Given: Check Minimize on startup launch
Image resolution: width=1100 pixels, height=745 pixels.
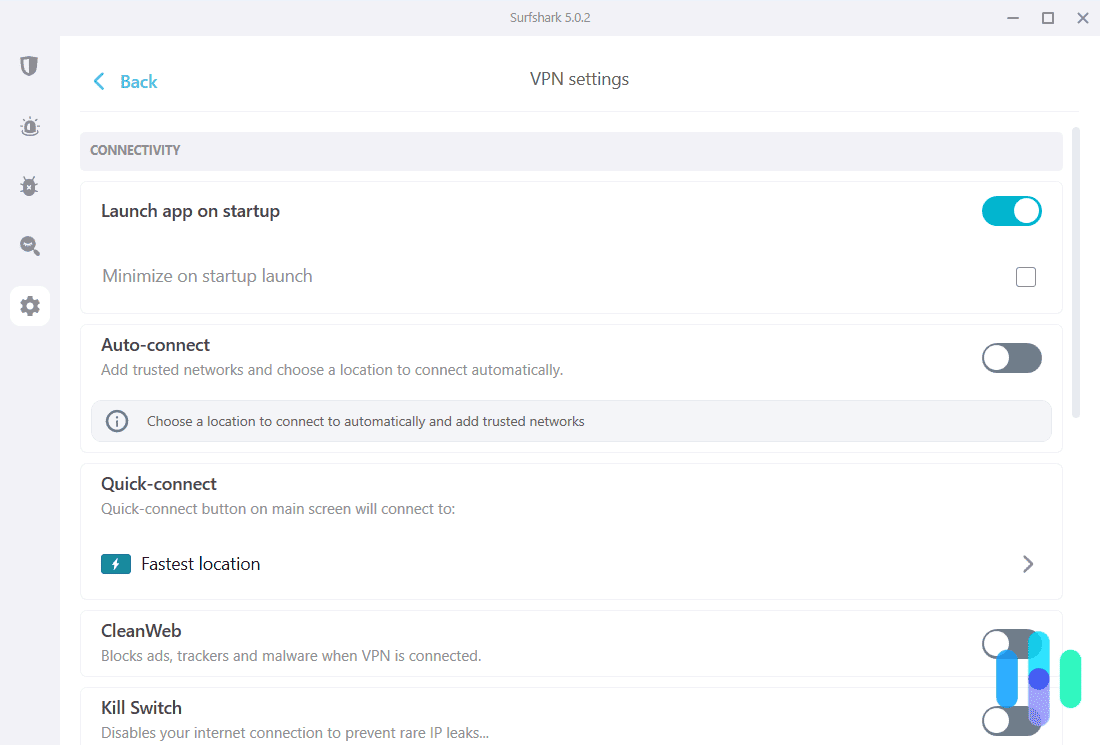Looking at the screenshot, I should point(1025,276).
